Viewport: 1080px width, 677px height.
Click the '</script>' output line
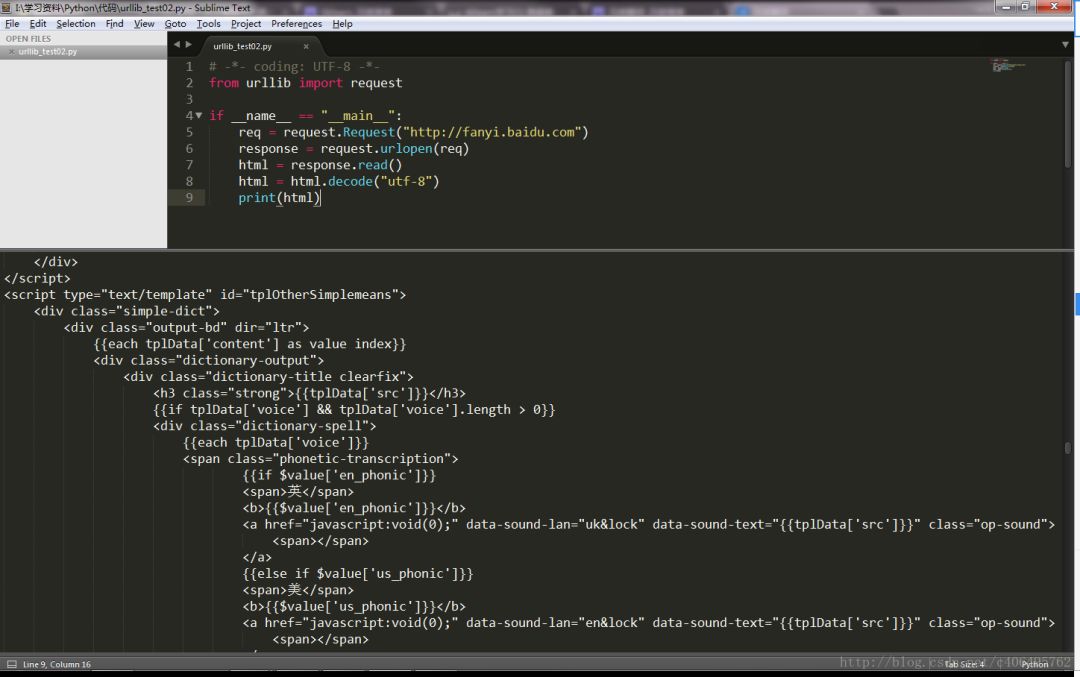tap(37, 278)
